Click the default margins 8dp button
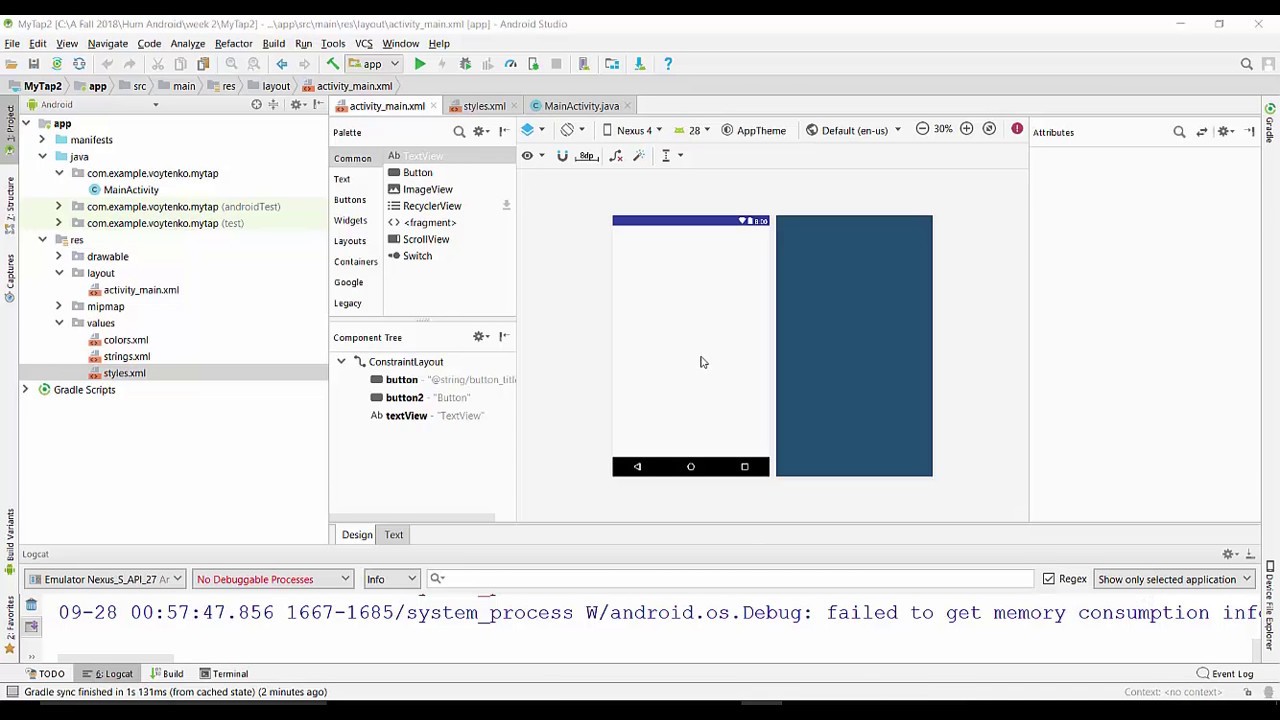The image size is (1280, 720). coord(587,156)
